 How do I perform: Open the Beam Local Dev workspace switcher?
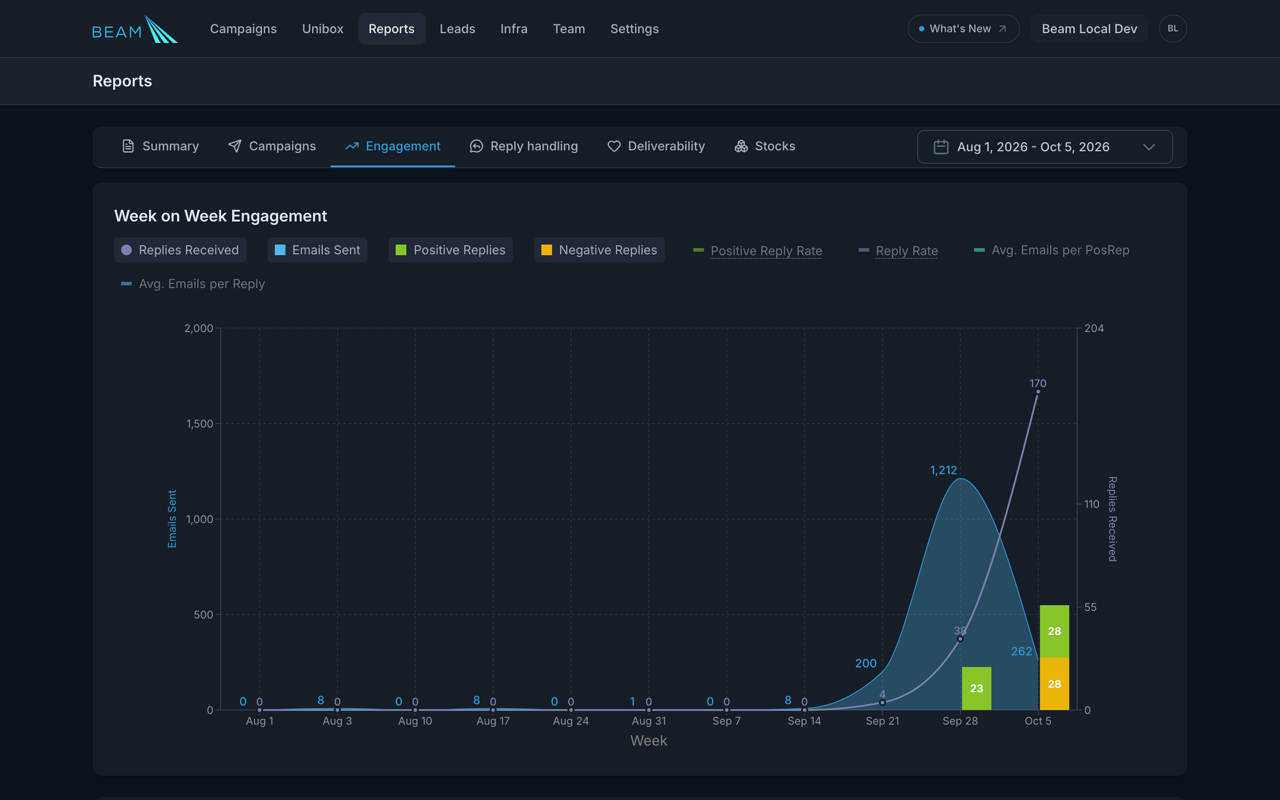pos(1089,29)
